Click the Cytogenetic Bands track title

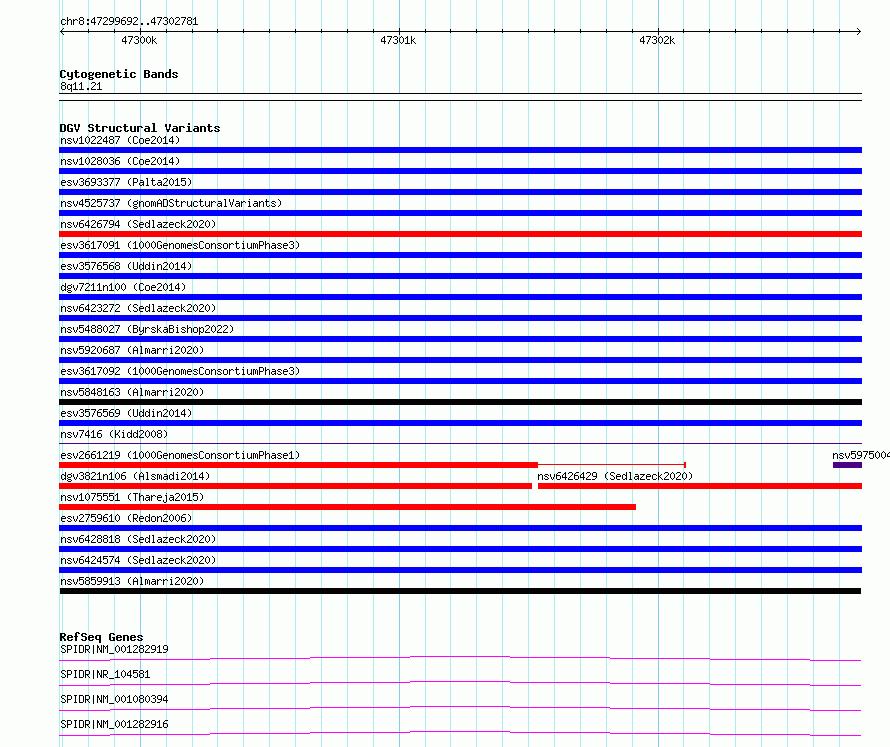click(x=119, y=74)
